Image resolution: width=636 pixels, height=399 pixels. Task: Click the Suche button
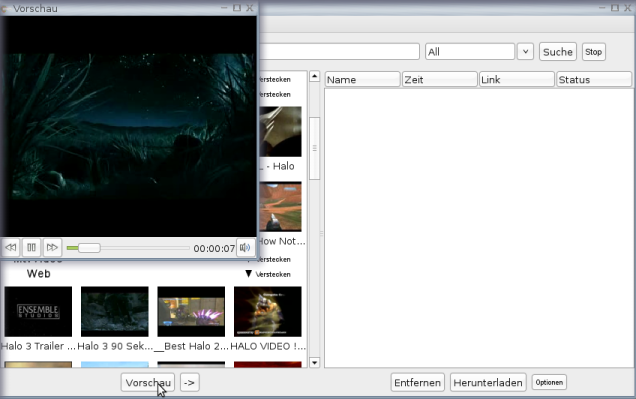pos(558,52)
